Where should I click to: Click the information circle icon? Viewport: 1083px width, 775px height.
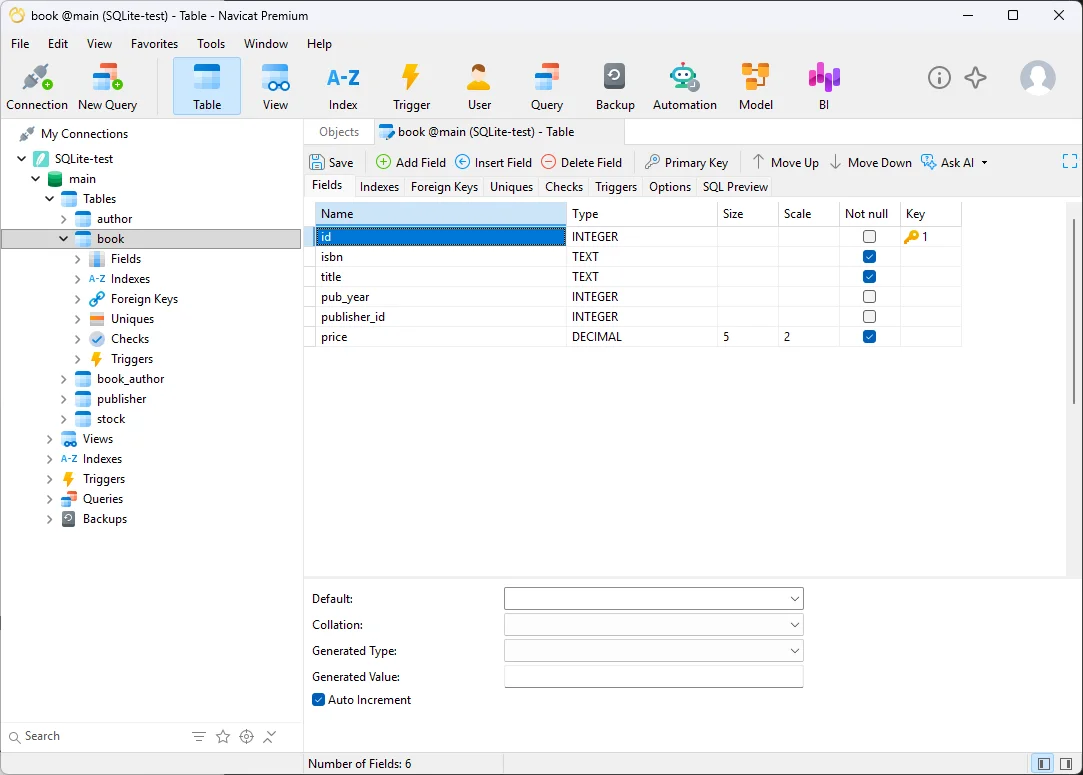(939, 77)
